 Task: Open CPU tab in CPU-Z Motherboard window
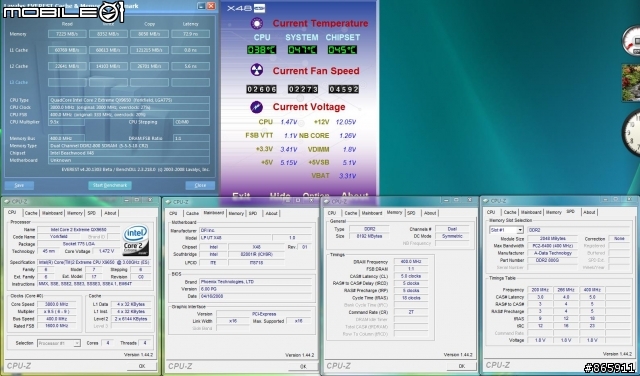coord(173,214)
